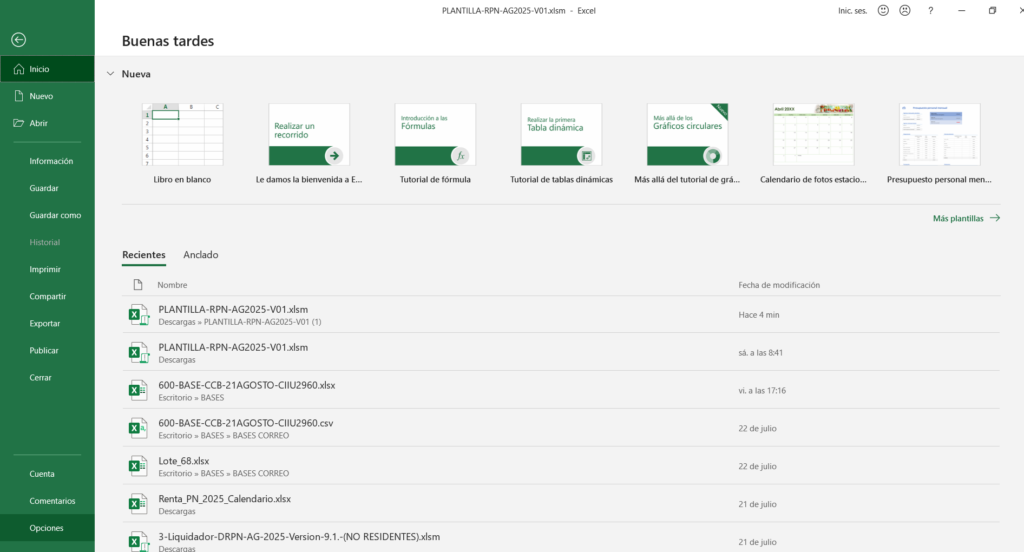Image resolution: width=1024 pixels, height=552 pixels.
Task: Click Excel icon of 600-BASE-CCB-21AGOSTO-CIIU2960.xlsx
Action: tap(137, 391)
